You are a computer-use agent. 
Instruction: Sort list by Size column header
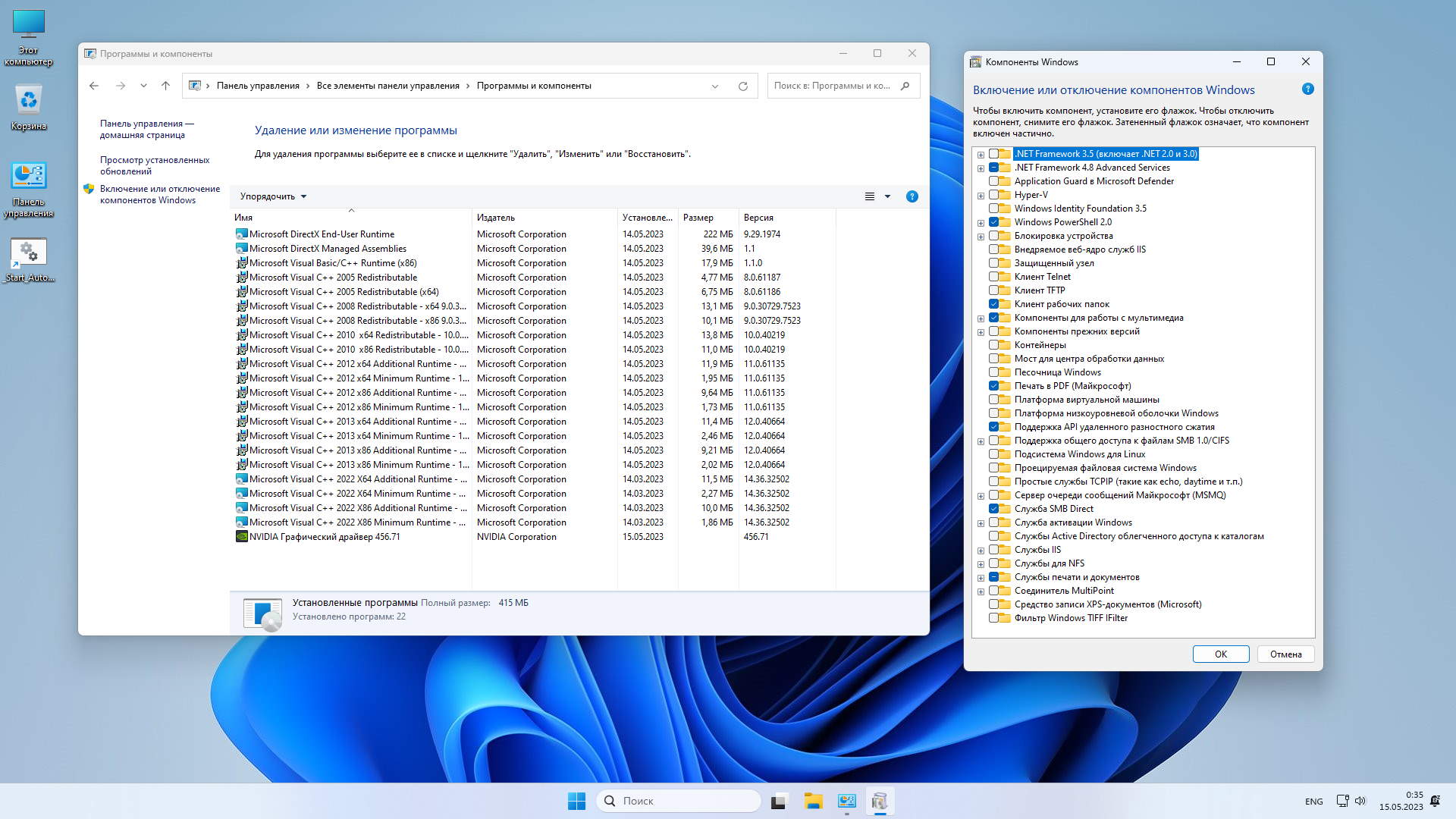point(698,218)
